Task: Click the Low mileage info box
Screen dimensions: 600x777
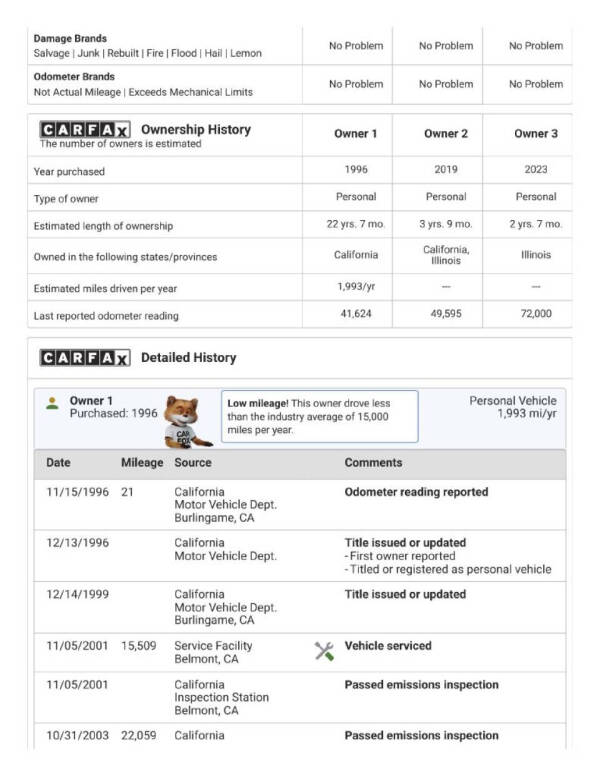Action: (320, 416)
